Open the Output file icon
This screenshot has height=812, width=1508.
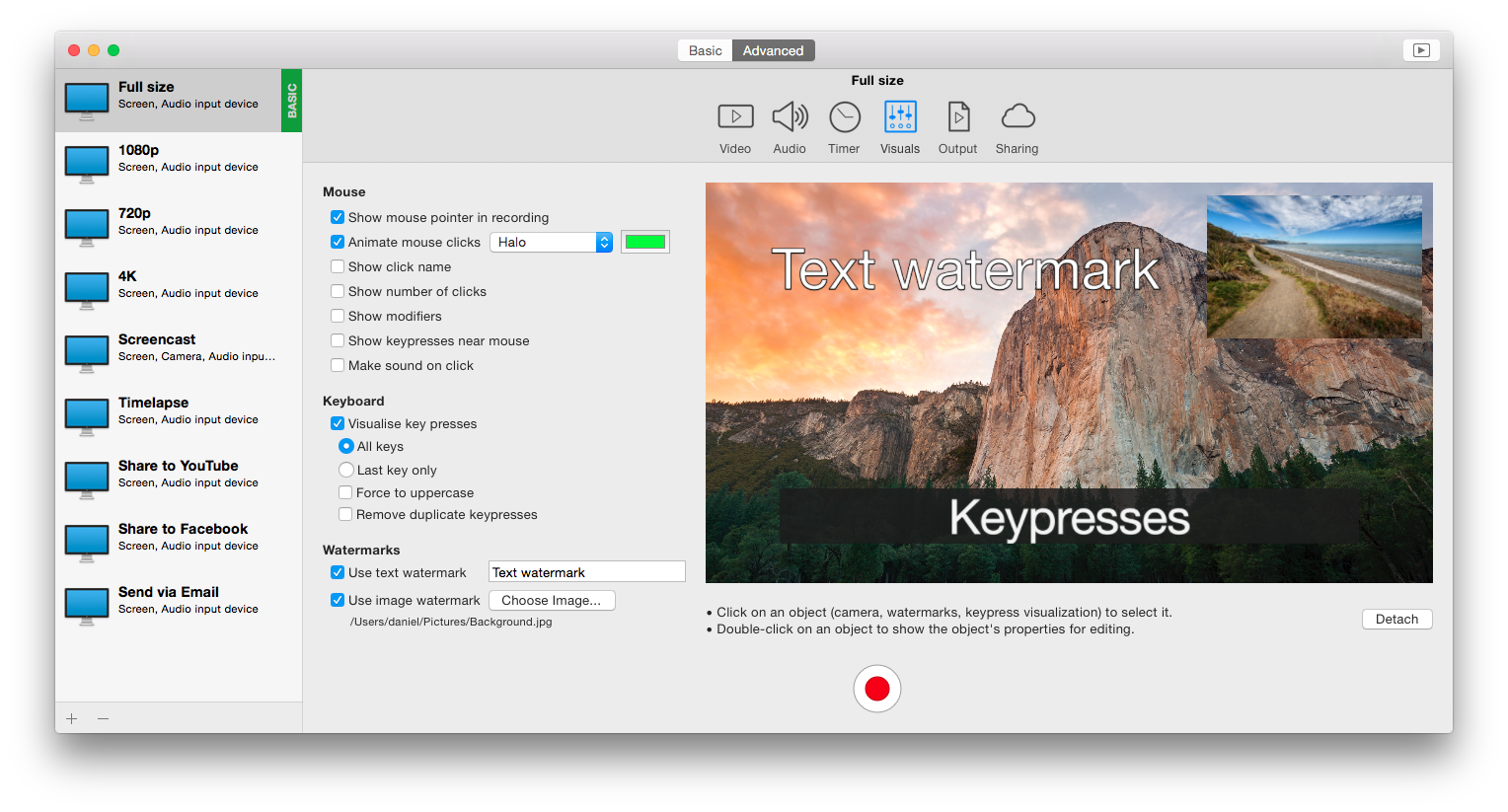click(957, 117)
